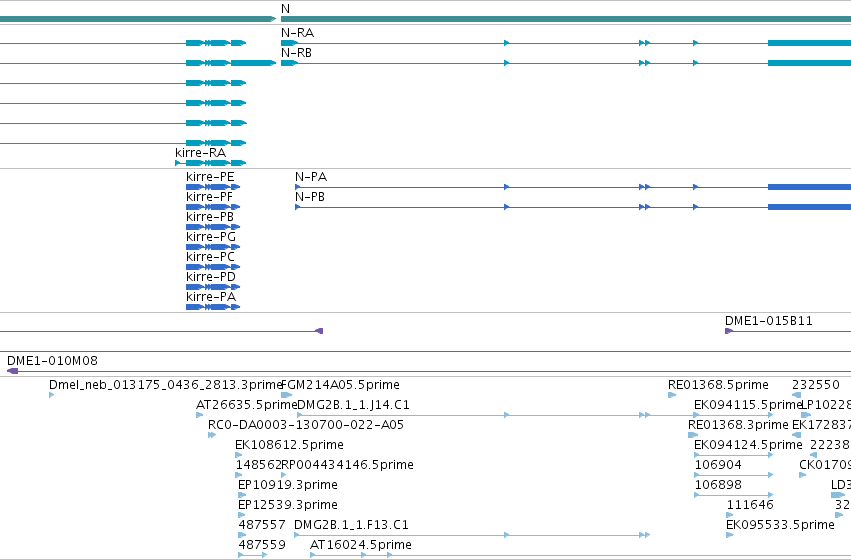This screenshot has width=851, height=560.
Task: Open the Dmel_neb_013175_0436_2813.3prime EST label
Action: pyautogui.click(x=166, y=385)
